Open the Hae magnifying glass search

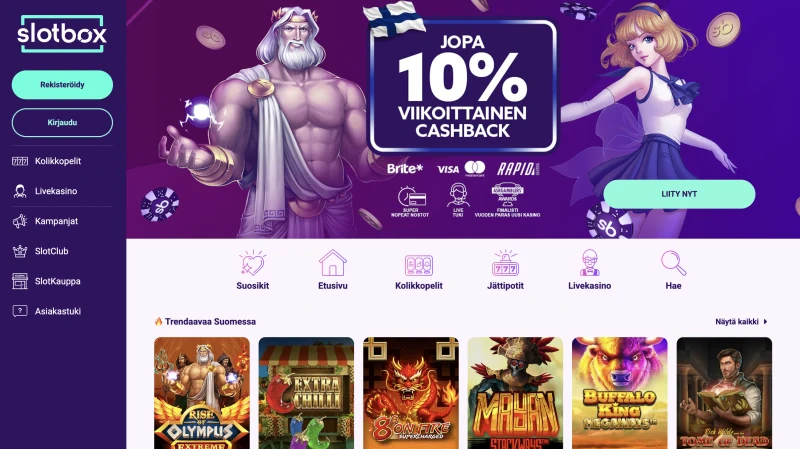click(x=673, y=263)
